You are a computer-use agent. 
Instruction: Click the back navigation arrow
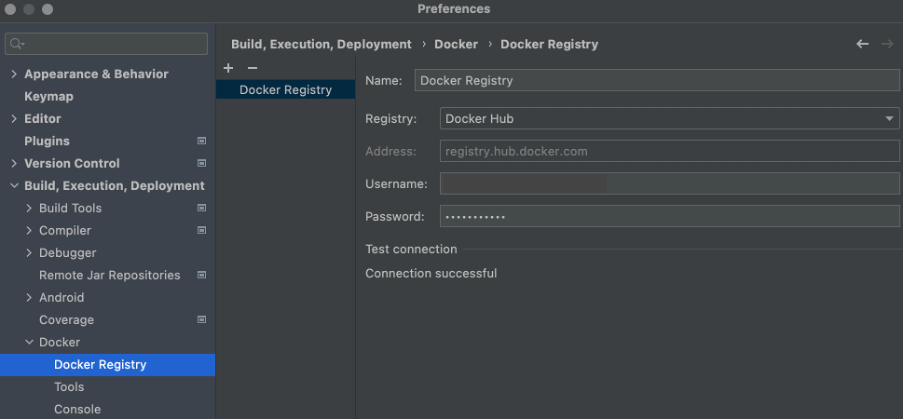(862, 44)
